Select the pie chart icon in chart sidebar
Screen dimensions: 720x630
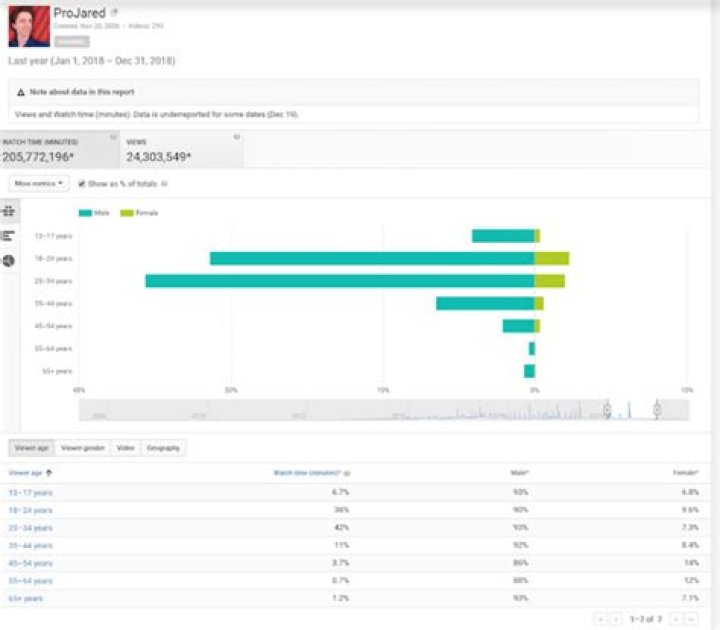[8, 261]
